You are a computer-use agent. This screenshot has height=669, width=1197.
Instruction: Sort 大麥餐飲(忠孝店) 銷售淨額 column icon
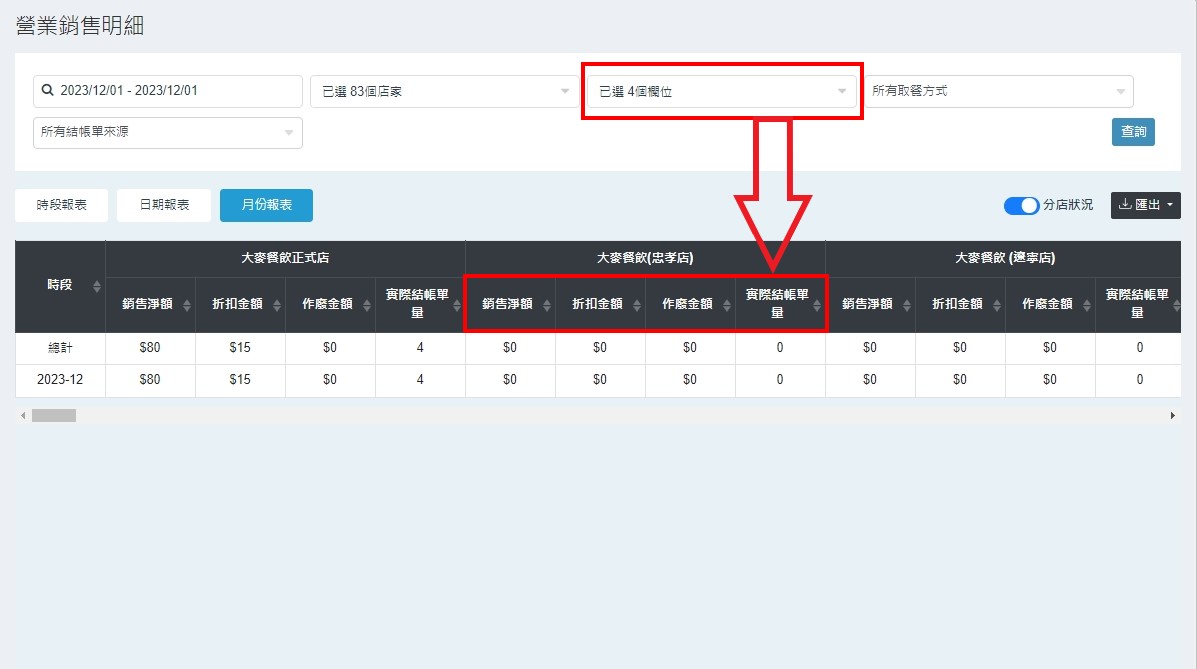[x=547, y=306]
